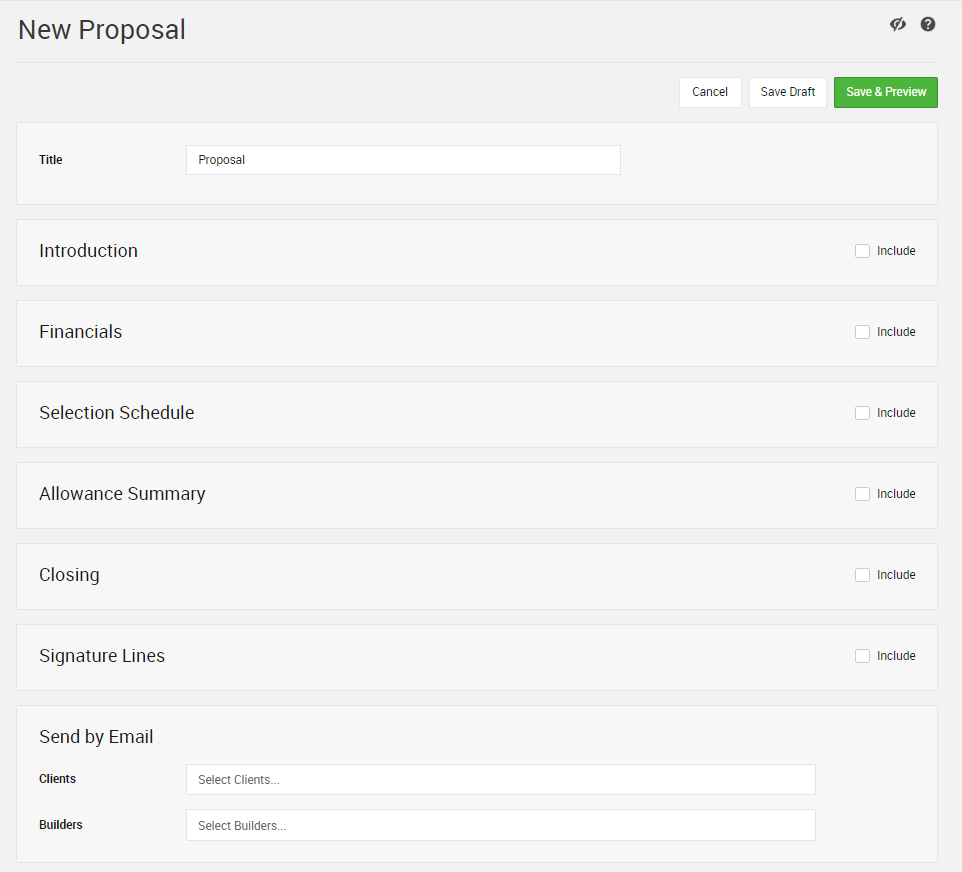Click the Title field label
The image size is (962, 872).
click(x=50, y=160)
